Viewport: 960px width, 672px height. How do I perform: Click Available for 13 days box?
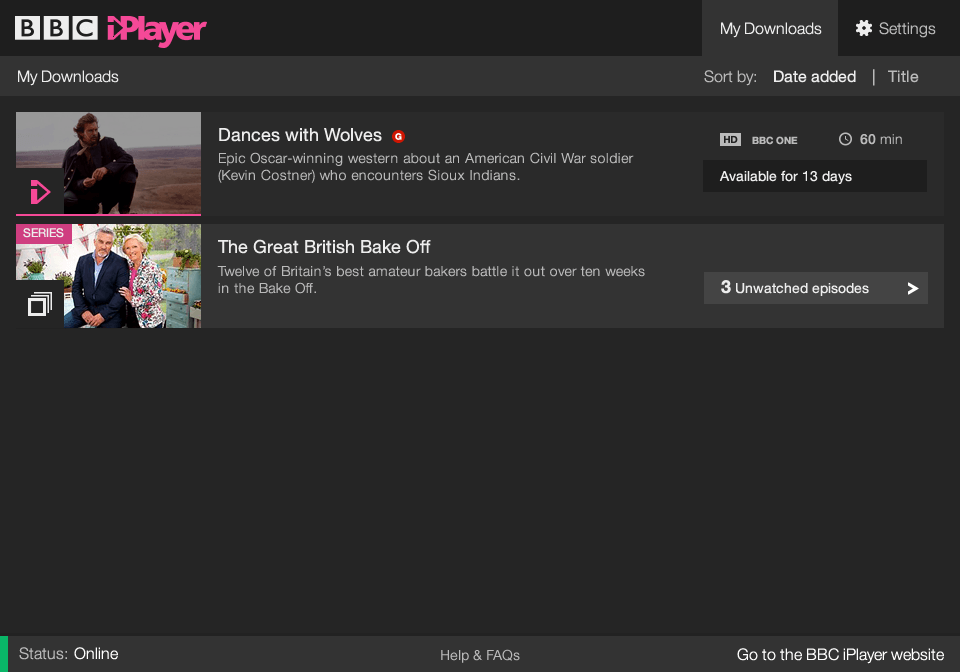click(x=814, y=176)
